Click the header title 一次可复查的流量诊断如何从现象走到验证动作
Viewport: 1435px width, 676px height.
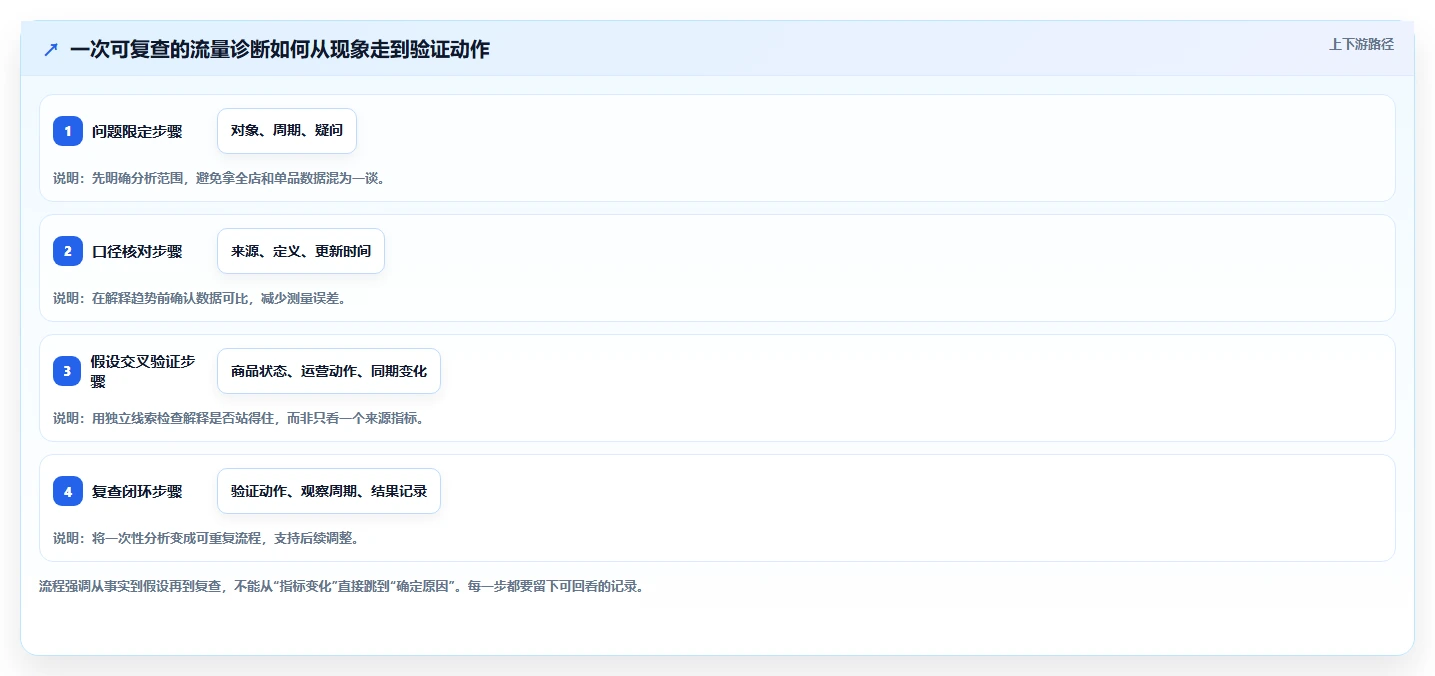click(280, 49)
